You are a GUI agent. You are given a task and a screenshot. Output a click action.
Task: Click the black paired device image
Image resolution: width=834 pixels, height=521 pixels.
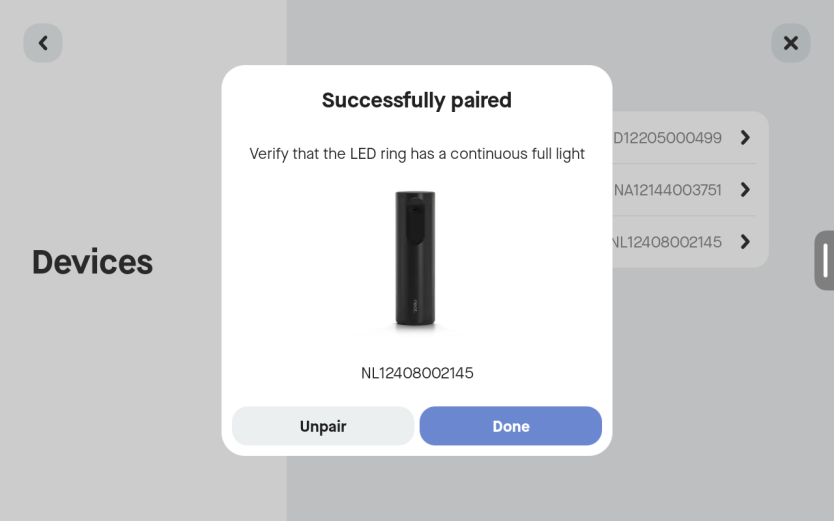coord(414,258)
